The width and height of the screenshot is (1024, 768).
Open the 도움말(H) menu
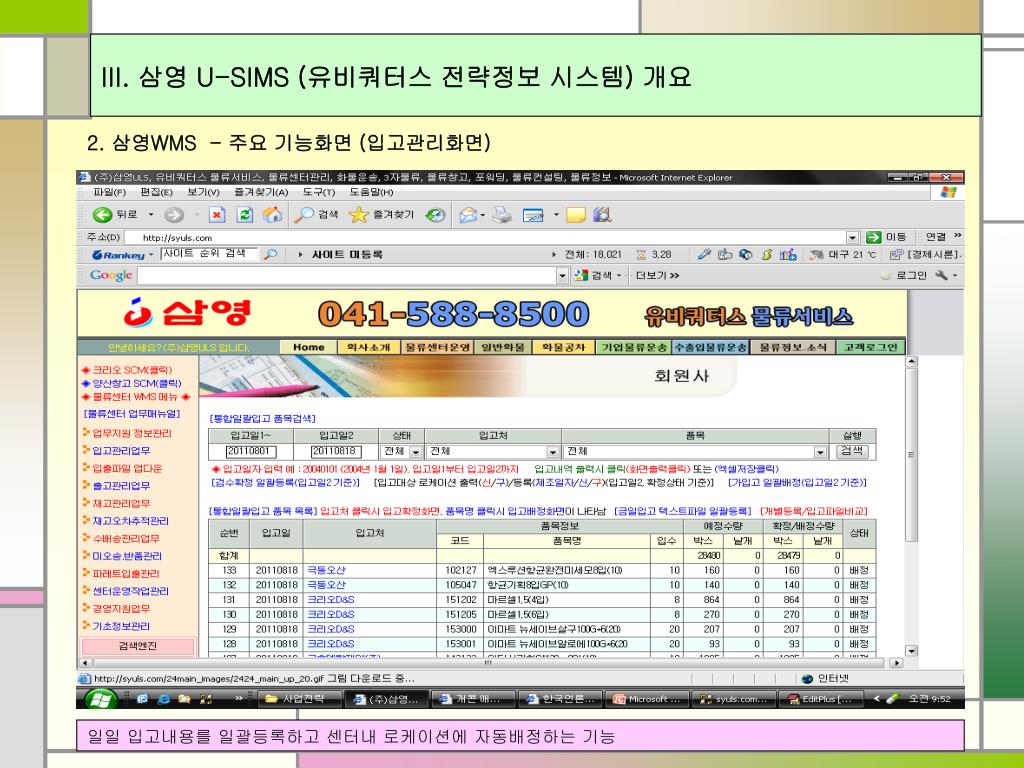tap(371, 192)
